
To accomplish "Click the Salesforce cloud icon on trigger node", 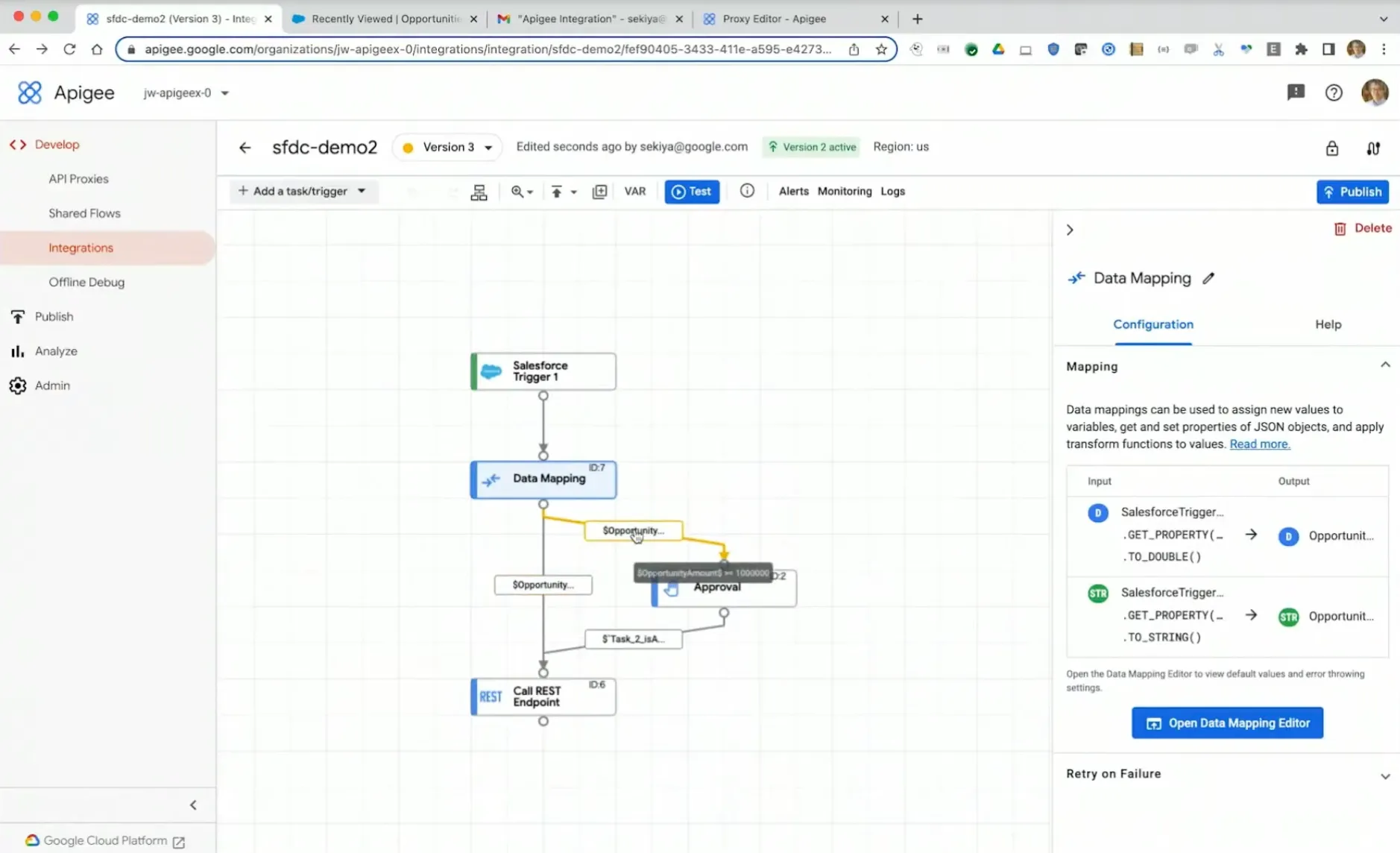I will coord(491,371).
